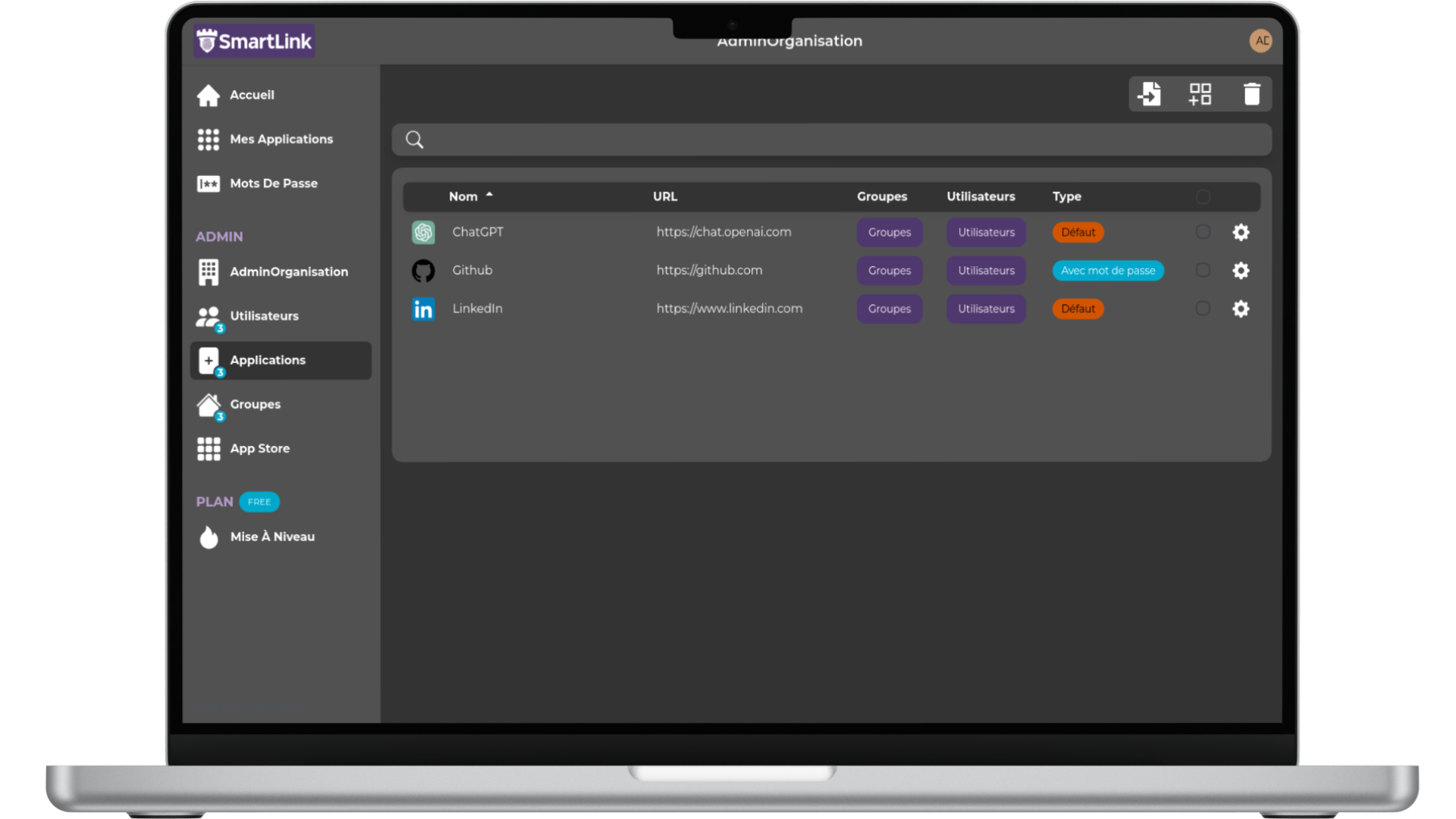Toggle the select-all header checkbox
The height and width of the screenshot is (819, 1456).
point(1203,197)
